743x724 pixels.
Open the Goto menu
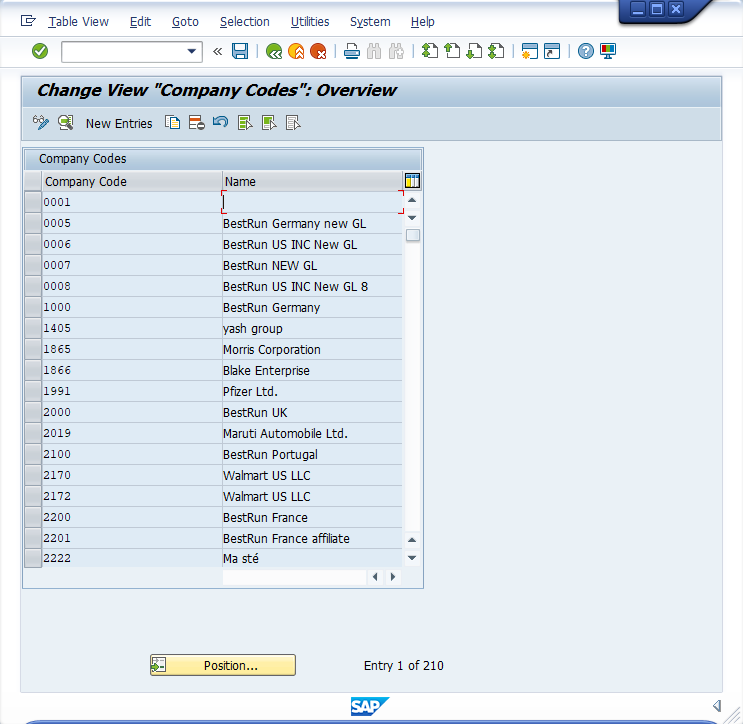[185, 21]
